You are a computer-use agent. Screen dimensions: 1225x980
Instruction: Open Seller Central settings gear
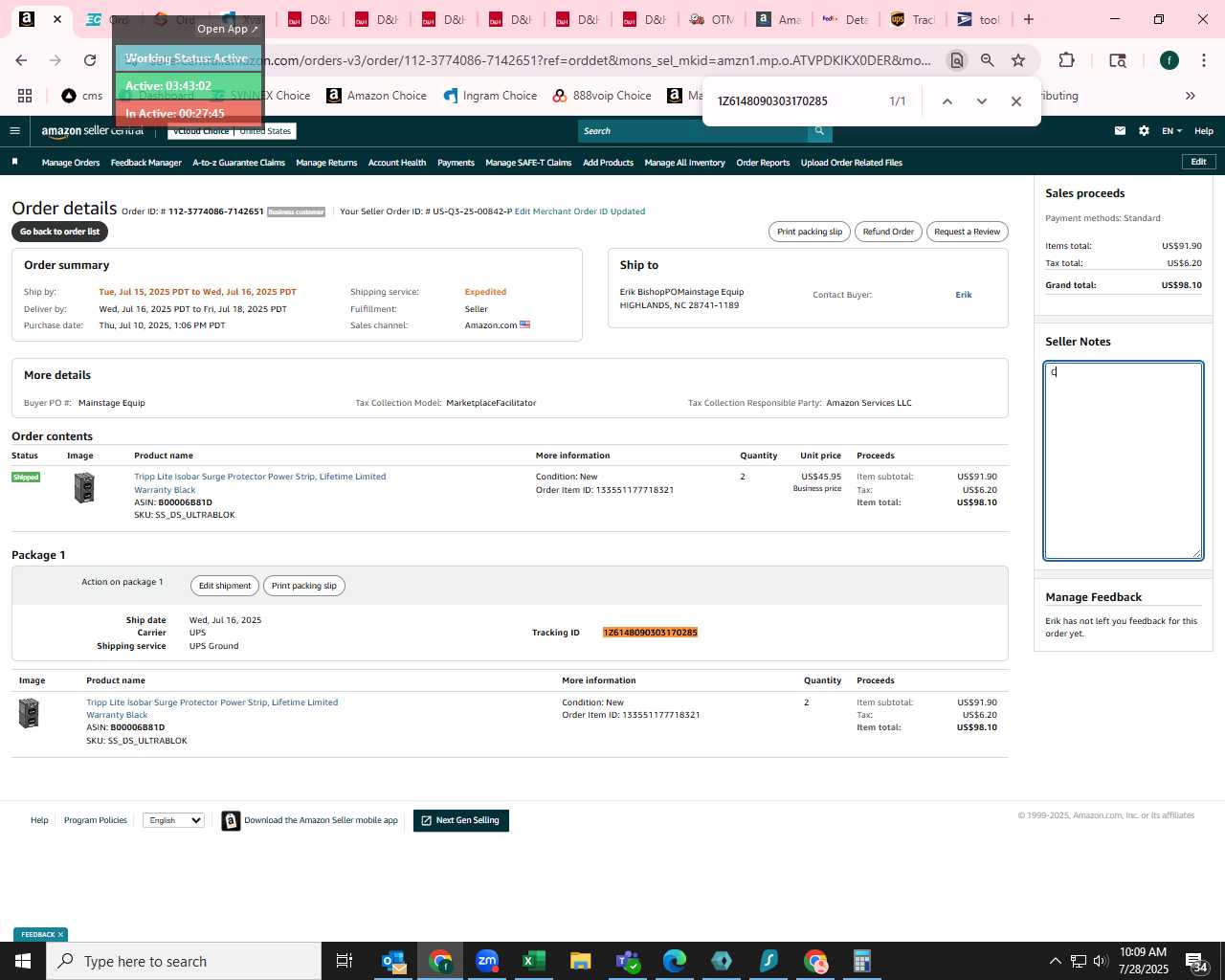(1144, 131)
